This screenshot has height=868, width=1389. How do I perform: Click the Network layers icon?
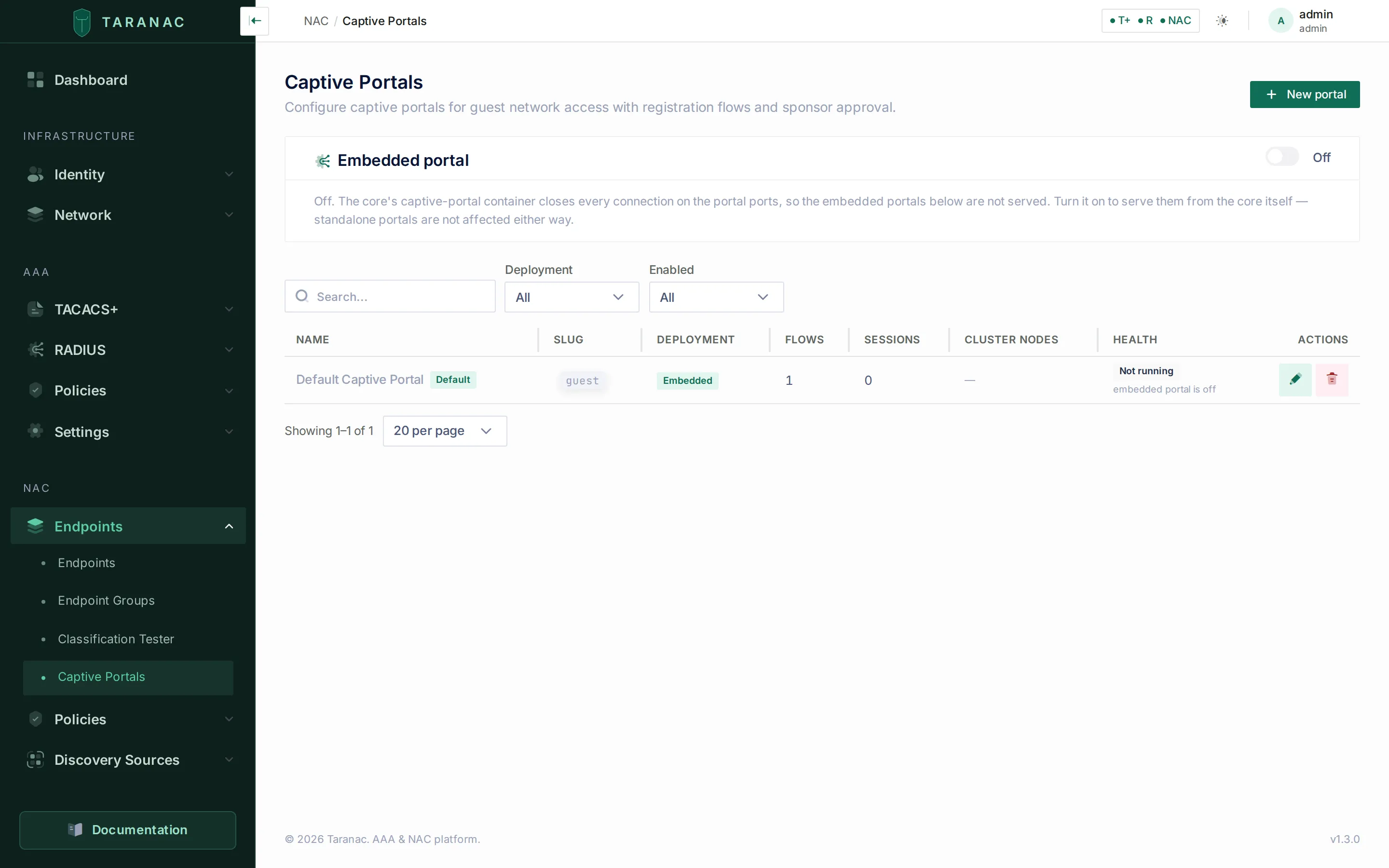point(36,215)
